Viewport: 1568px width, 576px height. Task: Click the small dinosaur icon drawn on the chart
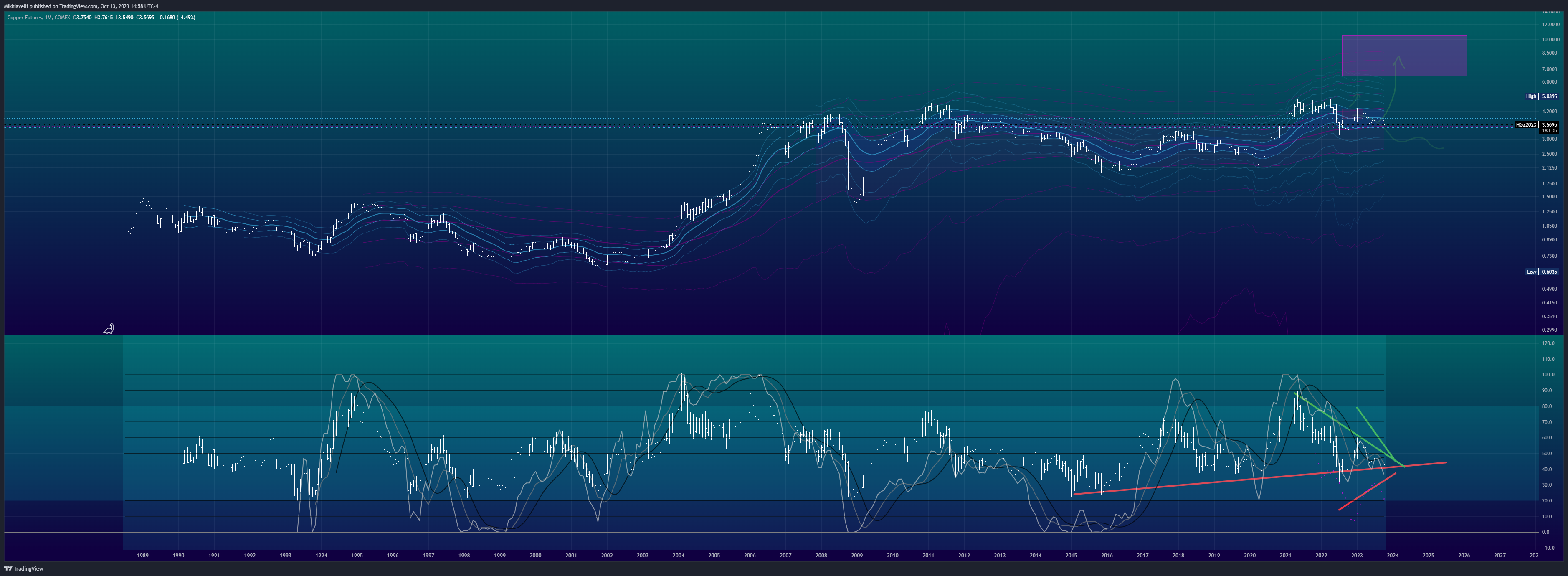coord(108,330)
